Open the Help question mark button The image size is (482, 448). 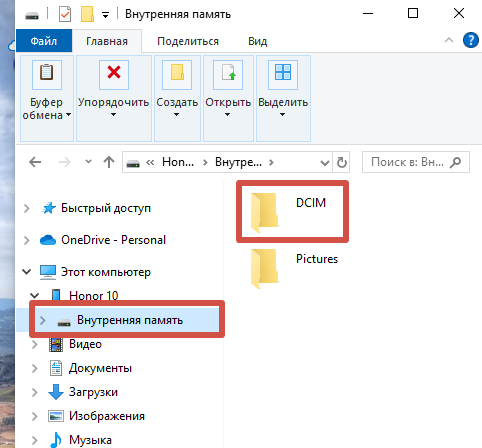click(x=471, y=41)
